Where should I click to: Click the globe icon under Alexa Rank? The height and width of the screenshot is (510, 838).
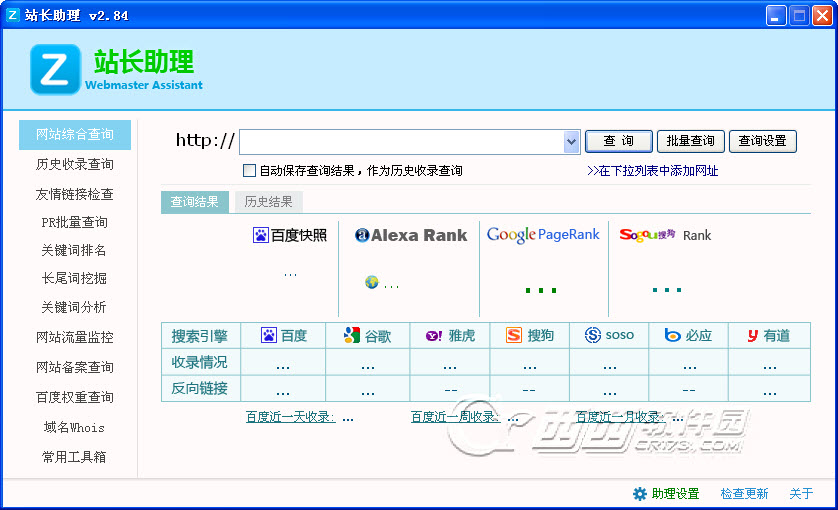click(372, 282)
